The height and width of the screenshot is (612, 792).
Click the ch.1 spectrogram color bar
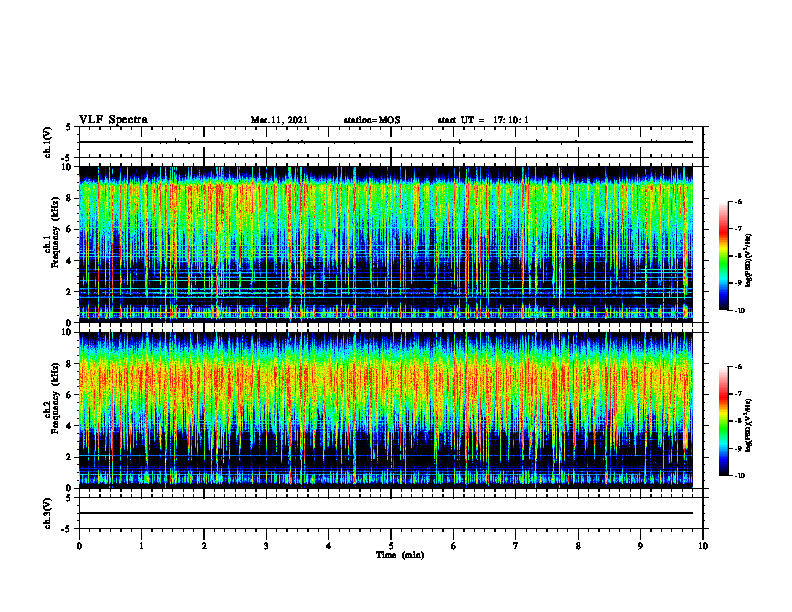[723, 256]
